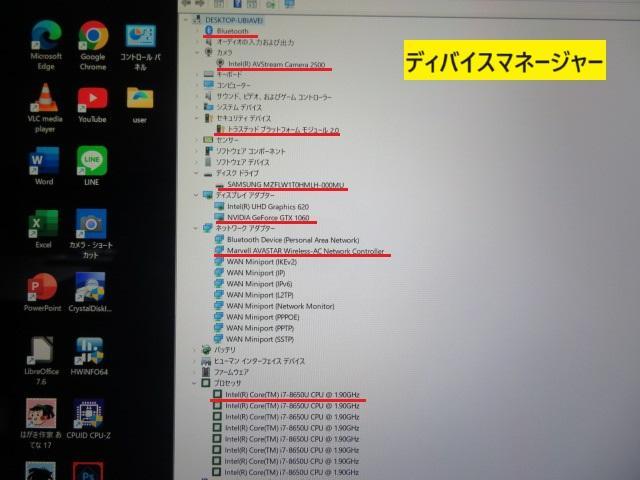Viewport: 640px width, 480px height.
Task: Select the DESKTOP-UBIAVEI root node
Action: pos(234,20)
